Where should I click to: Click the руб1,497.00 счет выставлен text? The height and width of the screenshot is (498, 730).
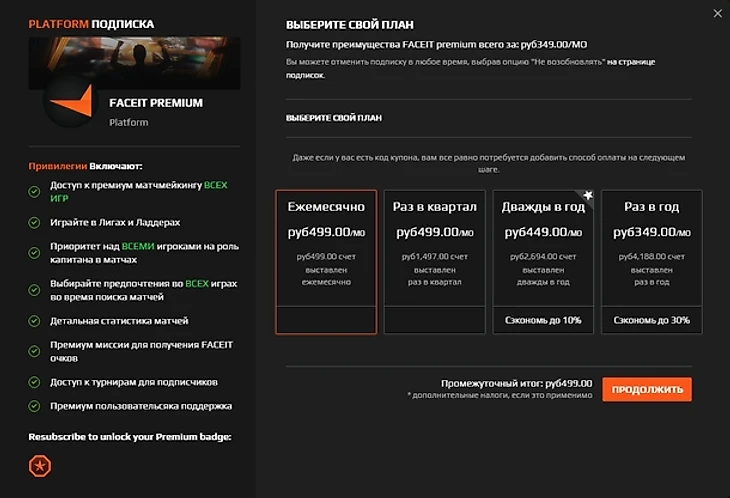(x=434, y=263)
